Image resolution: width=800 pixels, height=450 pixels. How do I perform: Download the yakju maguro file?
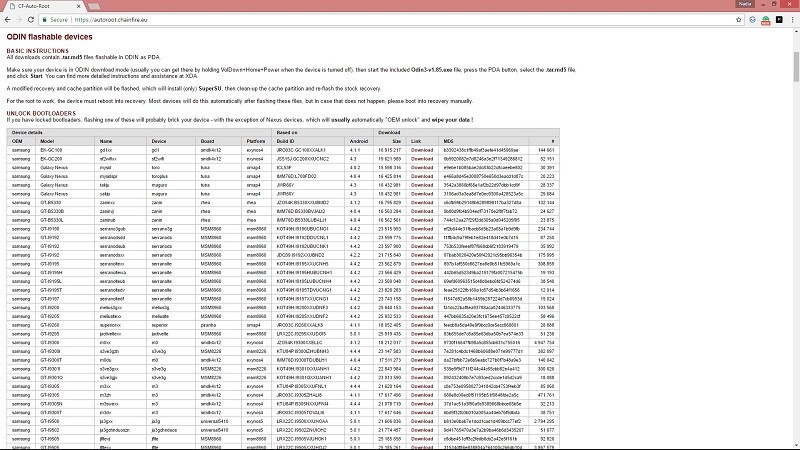[x=422, y=194]
